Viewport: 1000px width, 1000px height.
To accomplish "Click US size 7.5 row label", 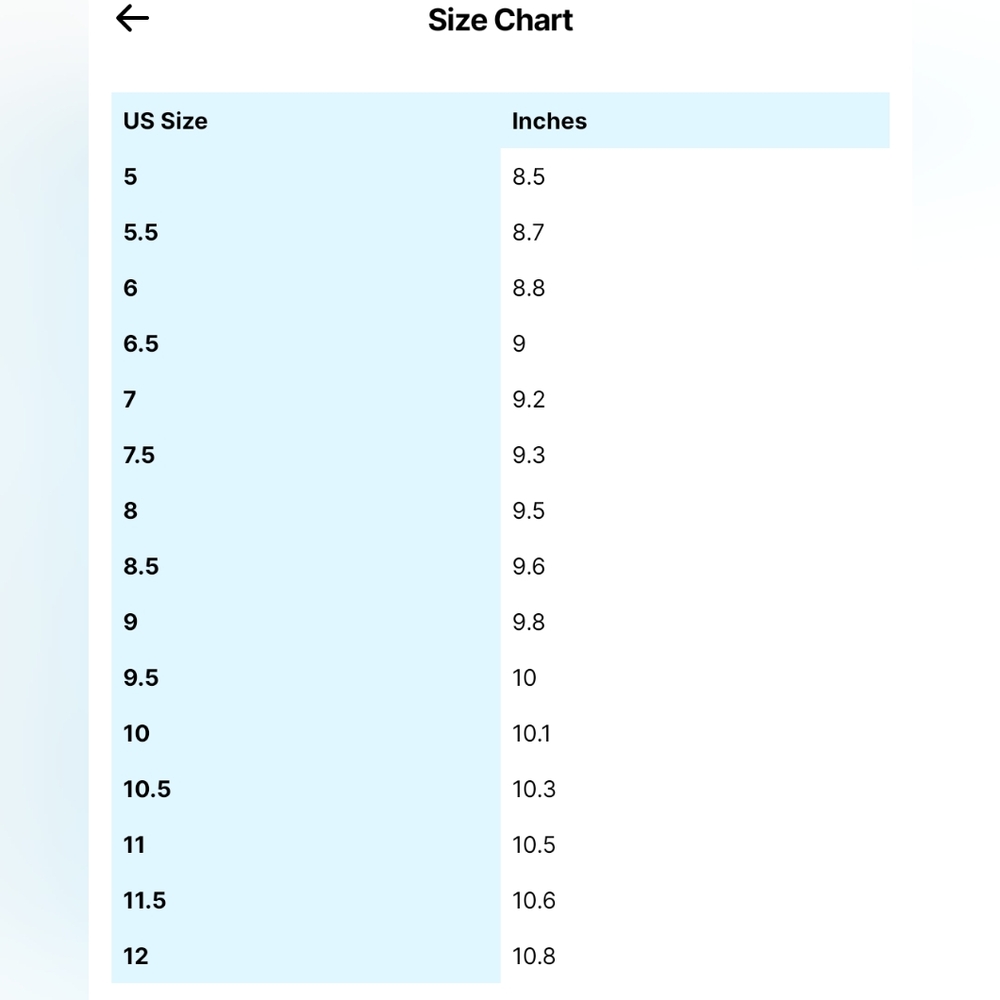I will click(139, 455).
